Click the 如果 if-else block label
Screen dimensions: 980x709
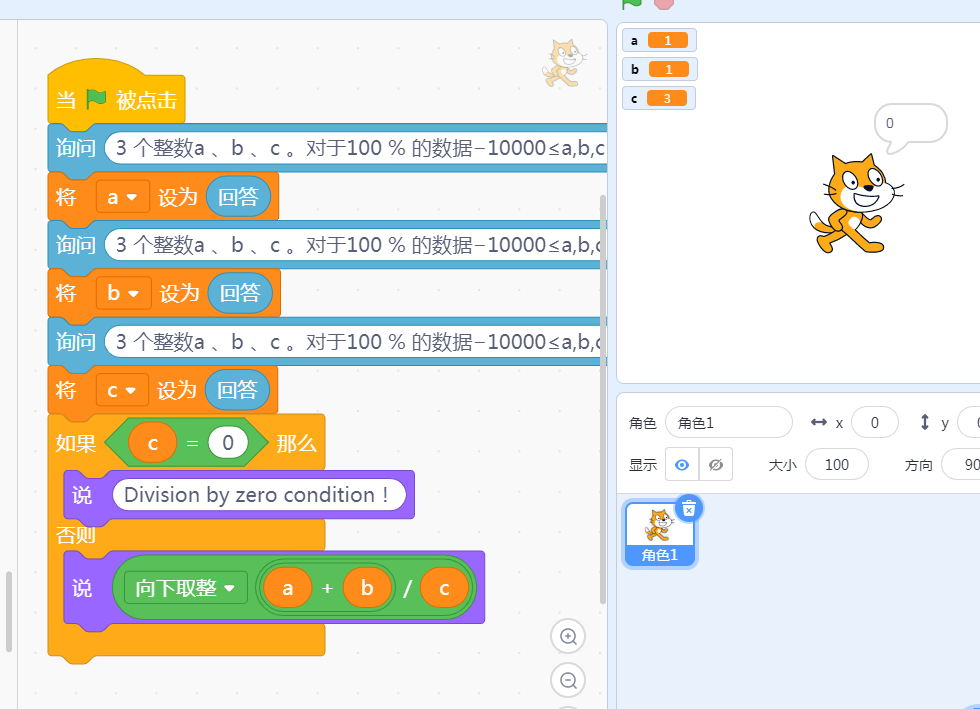point(76,443)
